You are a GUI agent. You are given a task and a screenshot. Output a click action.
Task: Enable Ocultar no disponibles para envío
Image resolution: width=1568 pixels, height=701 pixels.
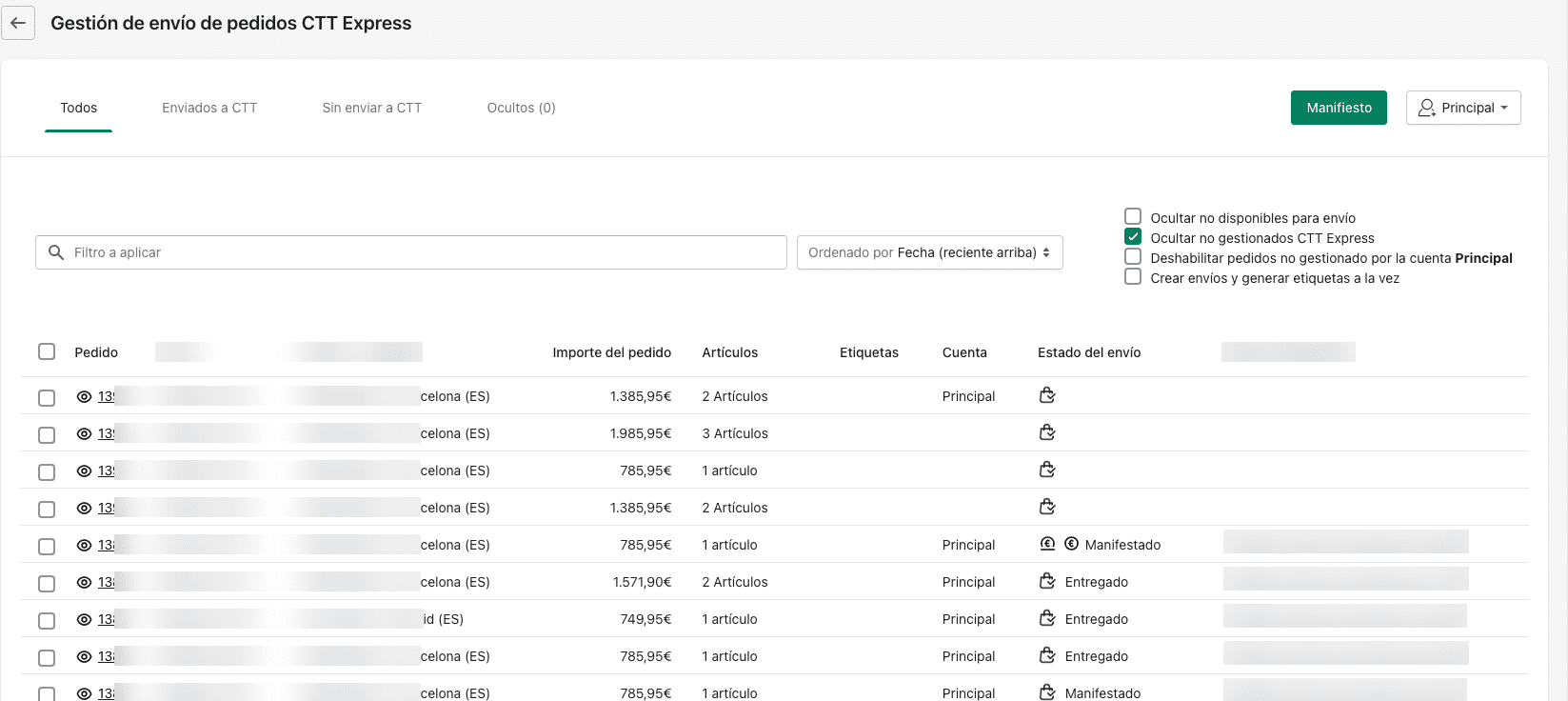click(x=1133, y=216)
